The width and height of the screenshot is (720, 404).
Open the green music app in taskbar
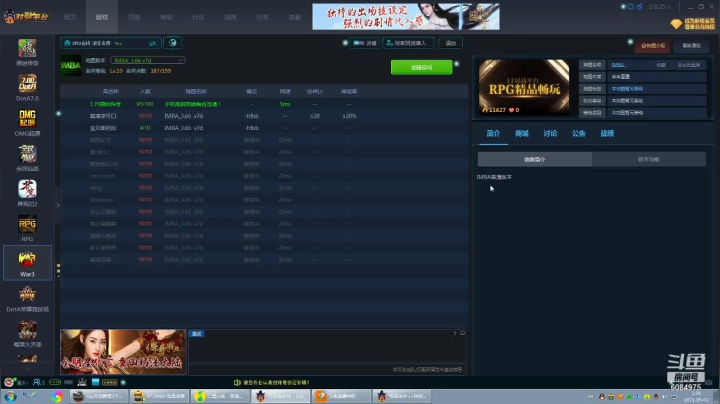pos(220,396)
